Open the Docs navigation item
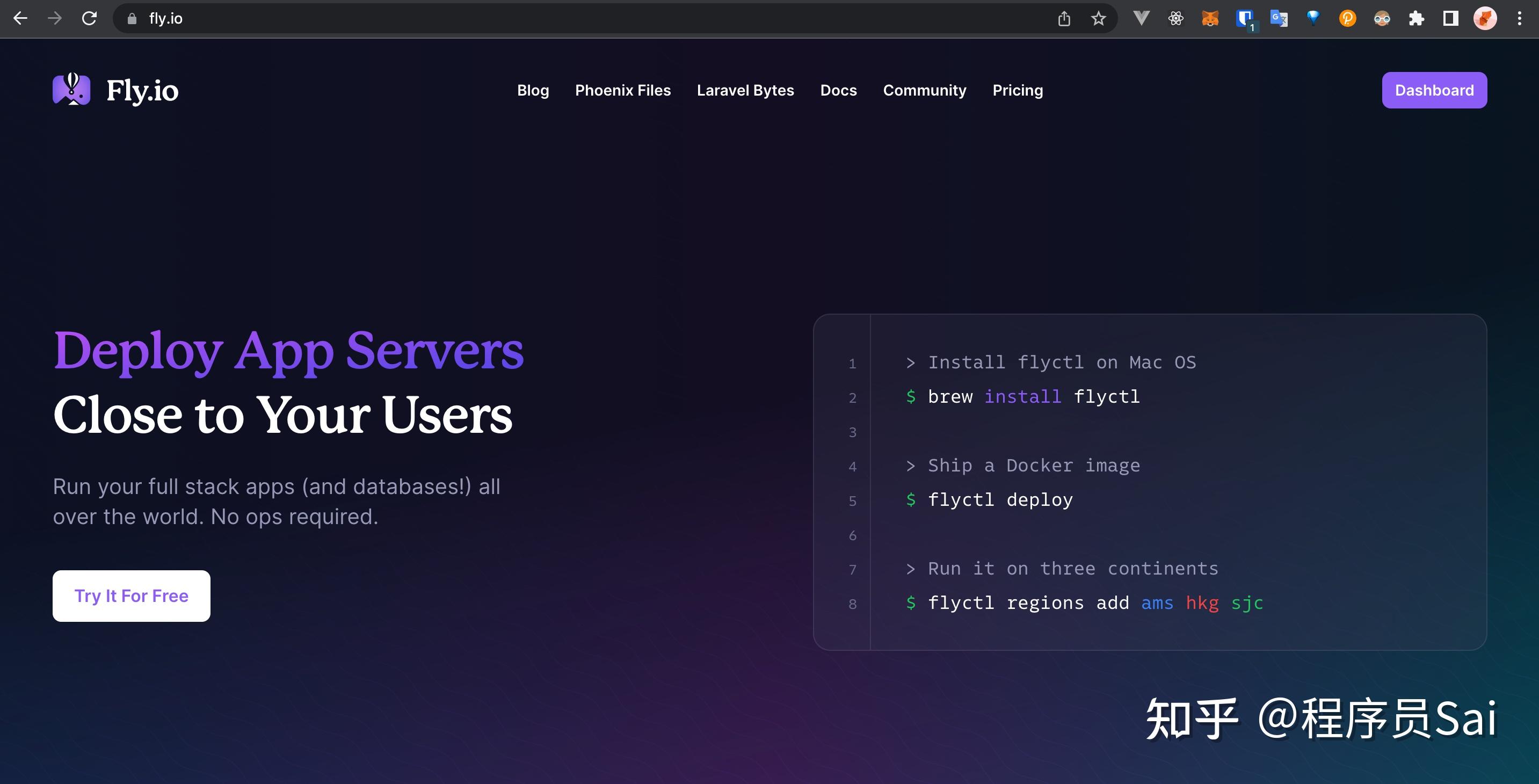The height and width of the screenshot is (784, 1539). coord(838,90)
